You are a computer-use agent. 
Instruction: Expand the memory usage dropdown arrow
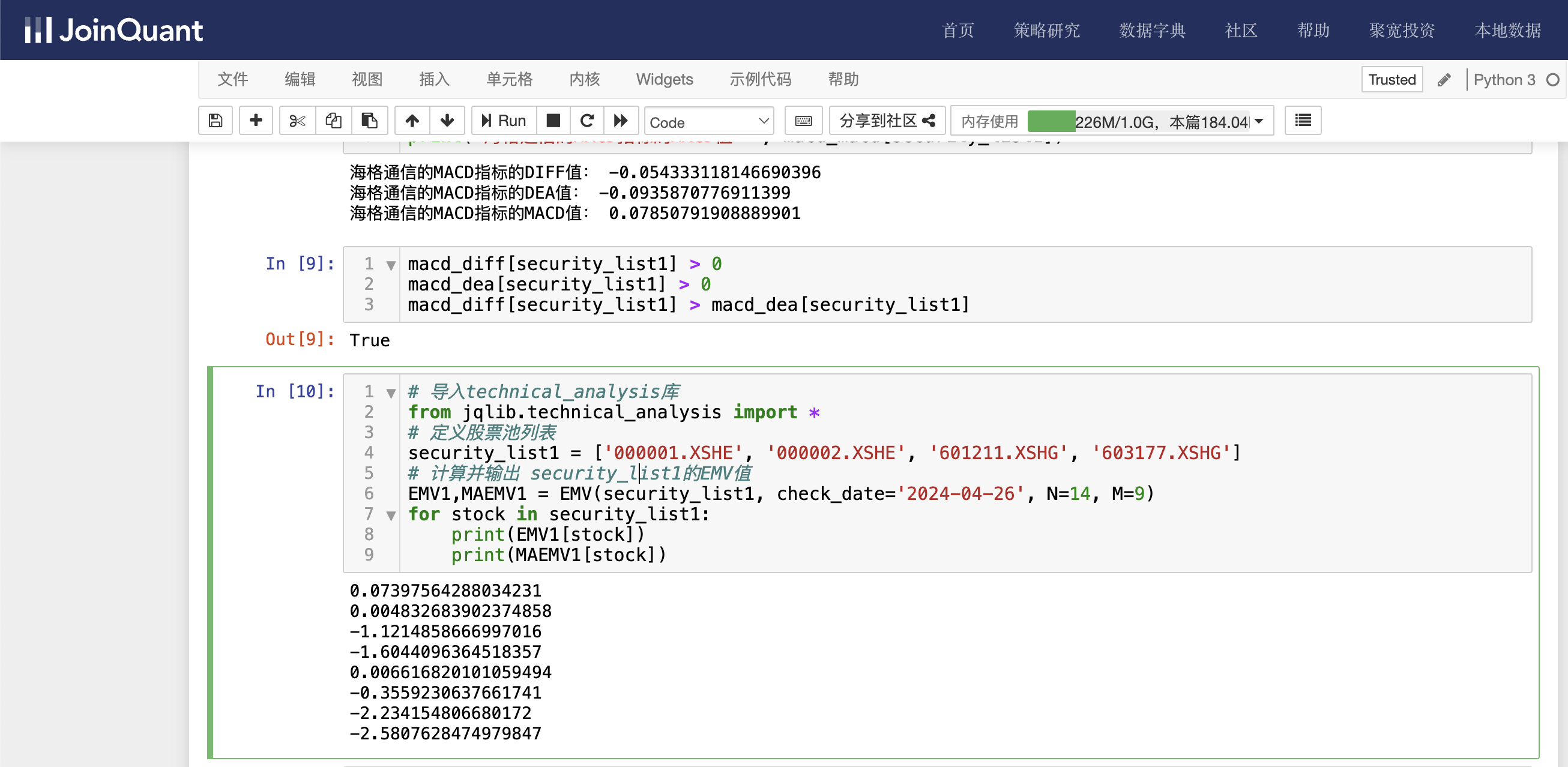1259,121
